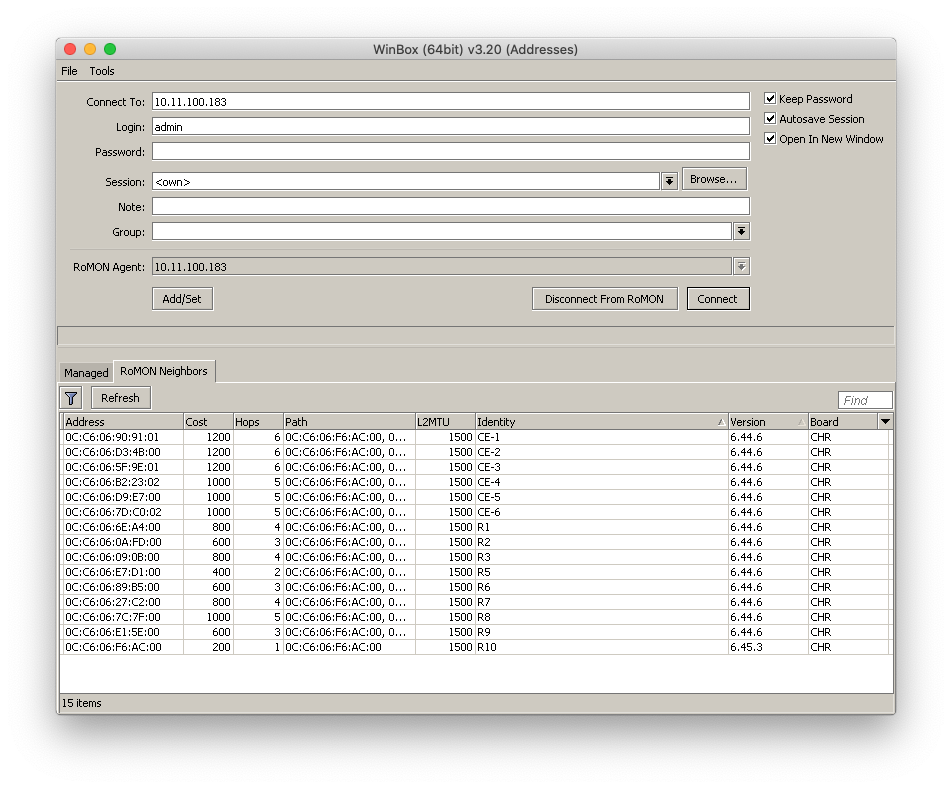The width and height of the screenshot is (952, 789).
Task: Click the Session <own> combo box
Action: [x=406, y=181]
